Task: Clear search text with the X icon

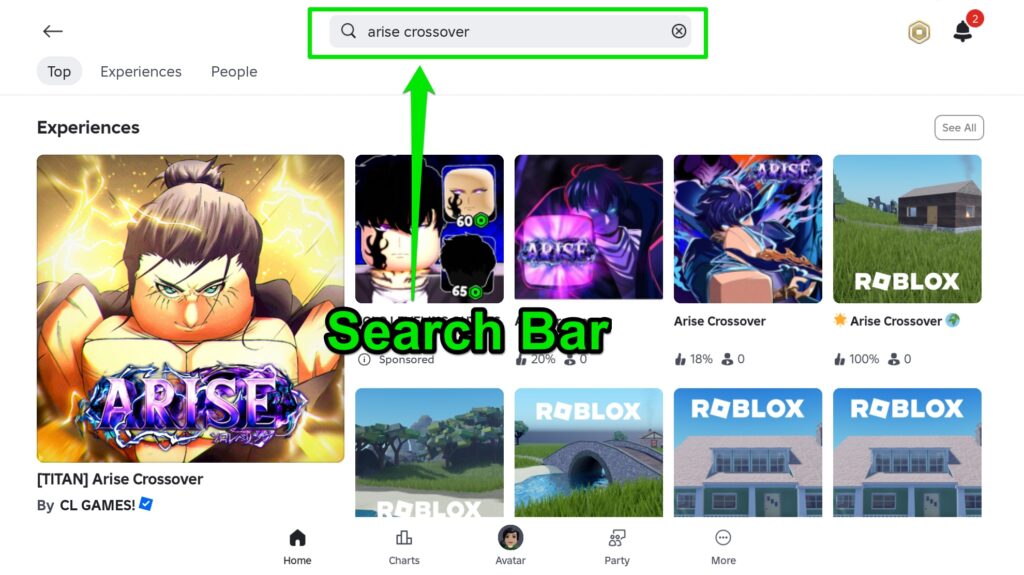Action: point(679,31)
